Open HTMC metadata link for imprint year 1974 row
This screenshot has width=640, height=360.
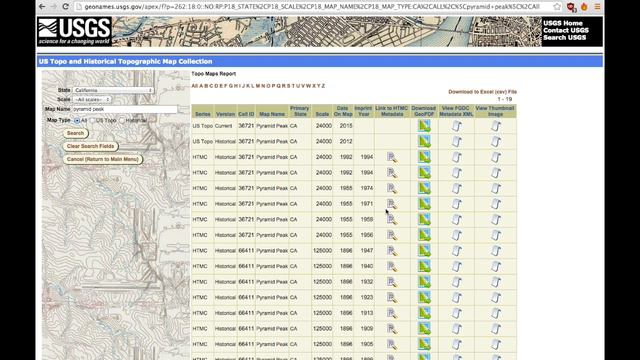click(392, 189)
